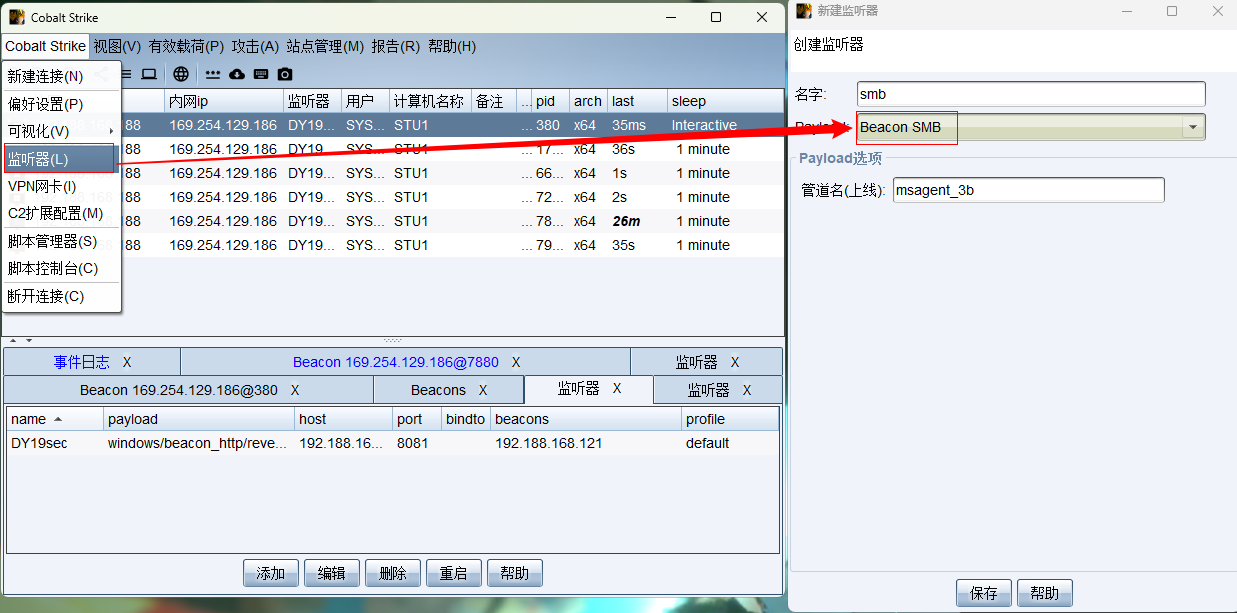
Task: Sort listeners by the profile column header
Action: 730,419
